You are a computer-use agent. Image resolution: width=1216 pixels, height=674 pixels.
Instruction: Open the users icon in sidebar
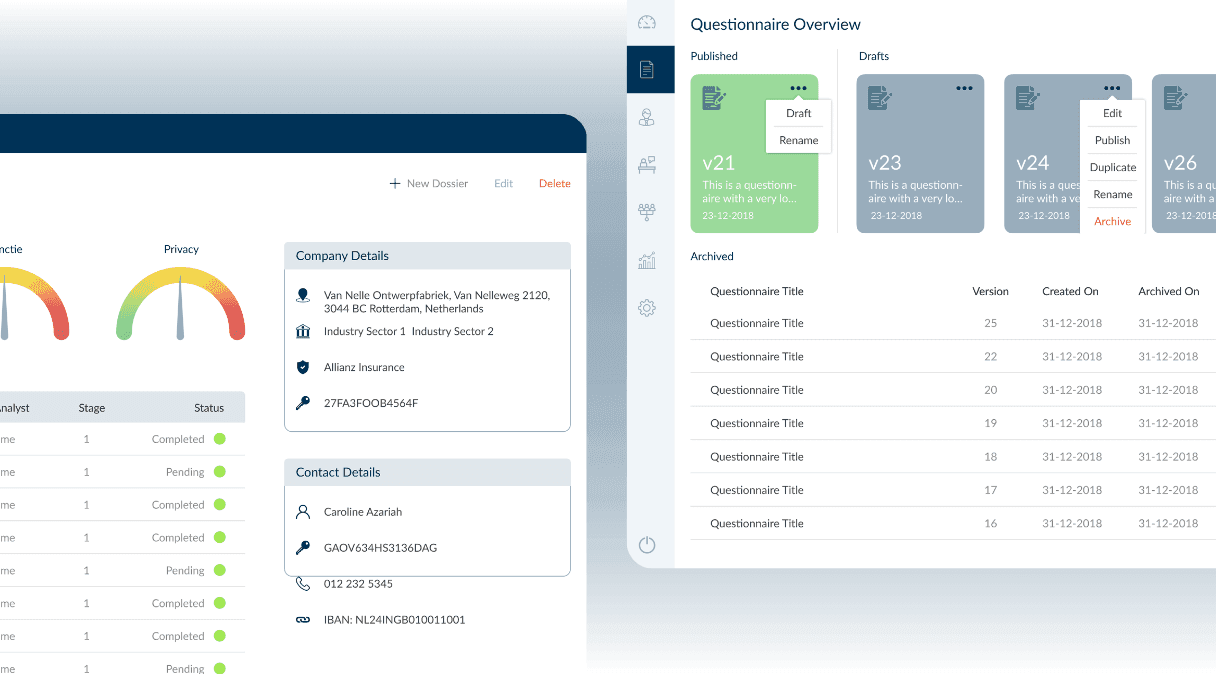[647, 118]
